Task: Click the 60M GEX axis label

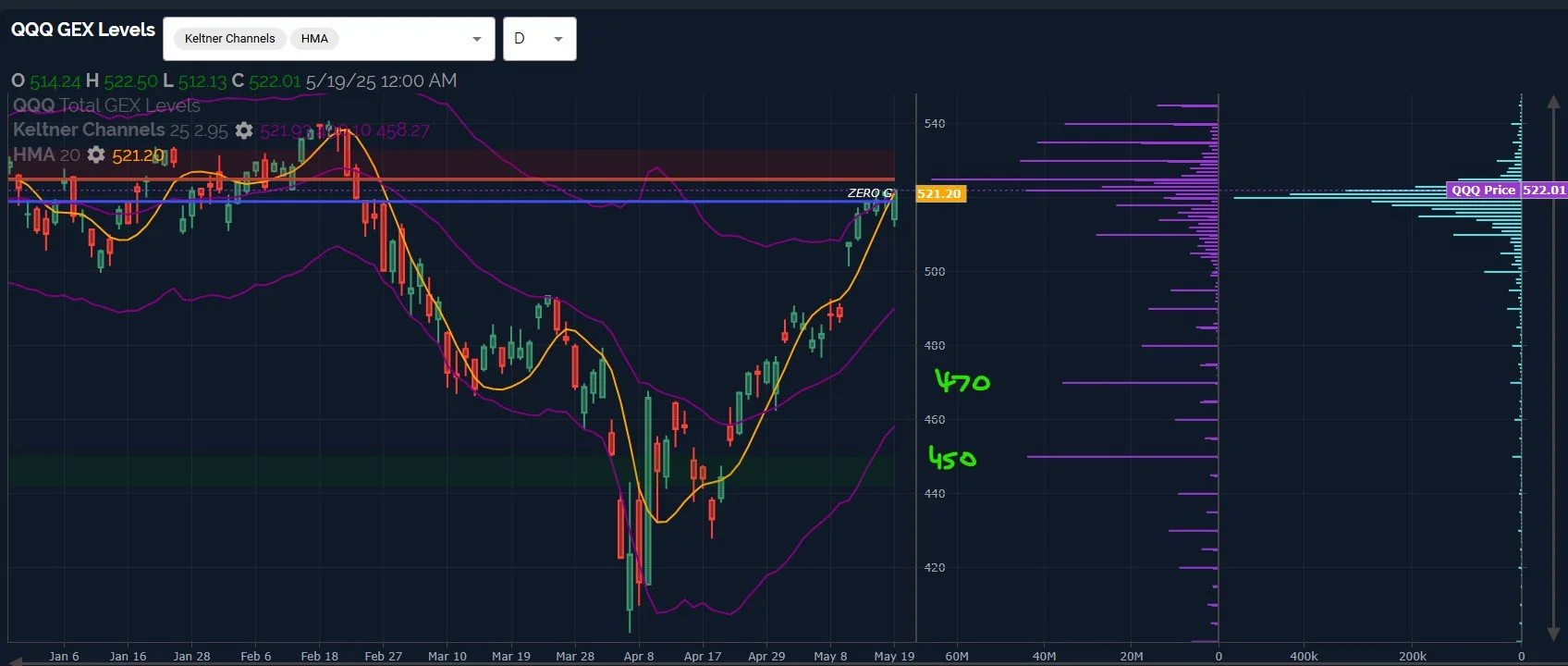Action: pos(957,656)
